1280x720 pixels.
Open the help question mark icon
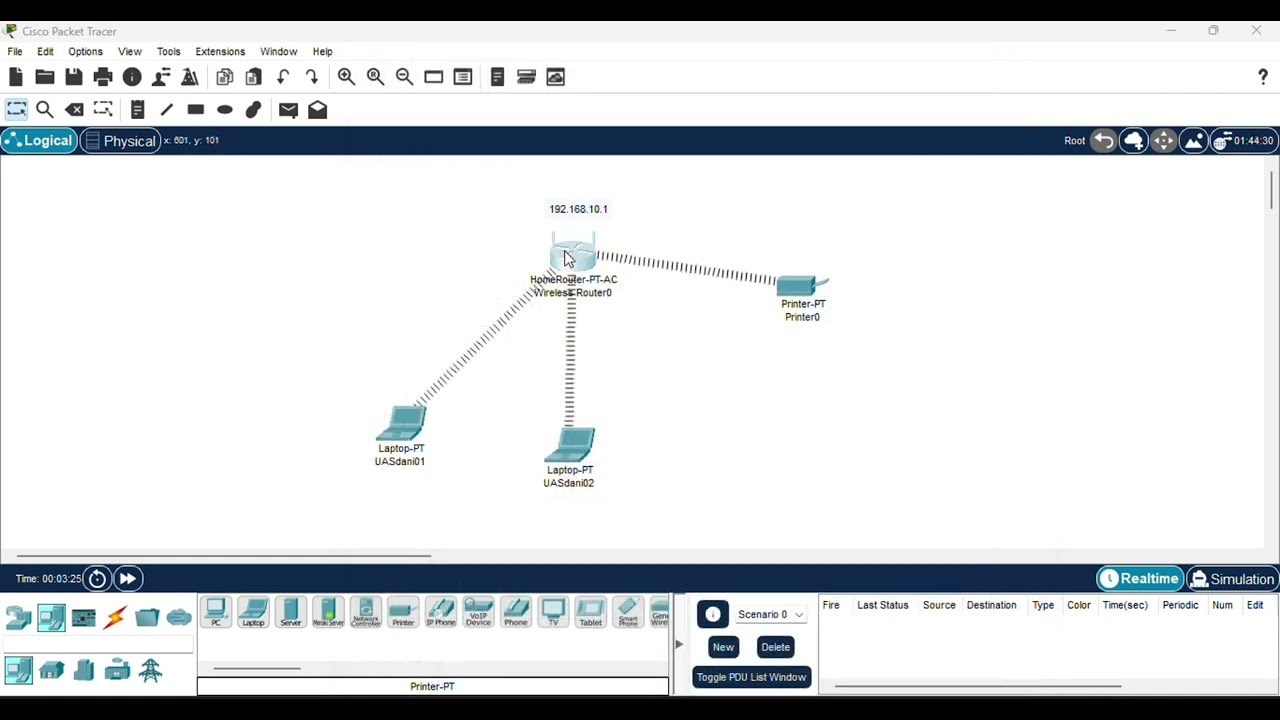pyautogui.click(x=1262, y=77)
